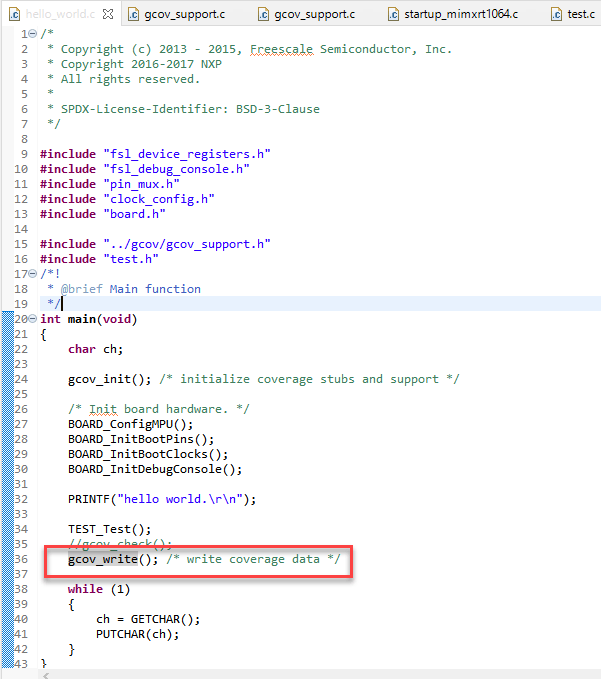Open the test.c editor tab
Viewport: 601px width, 679px height.
tap(580, 15)
